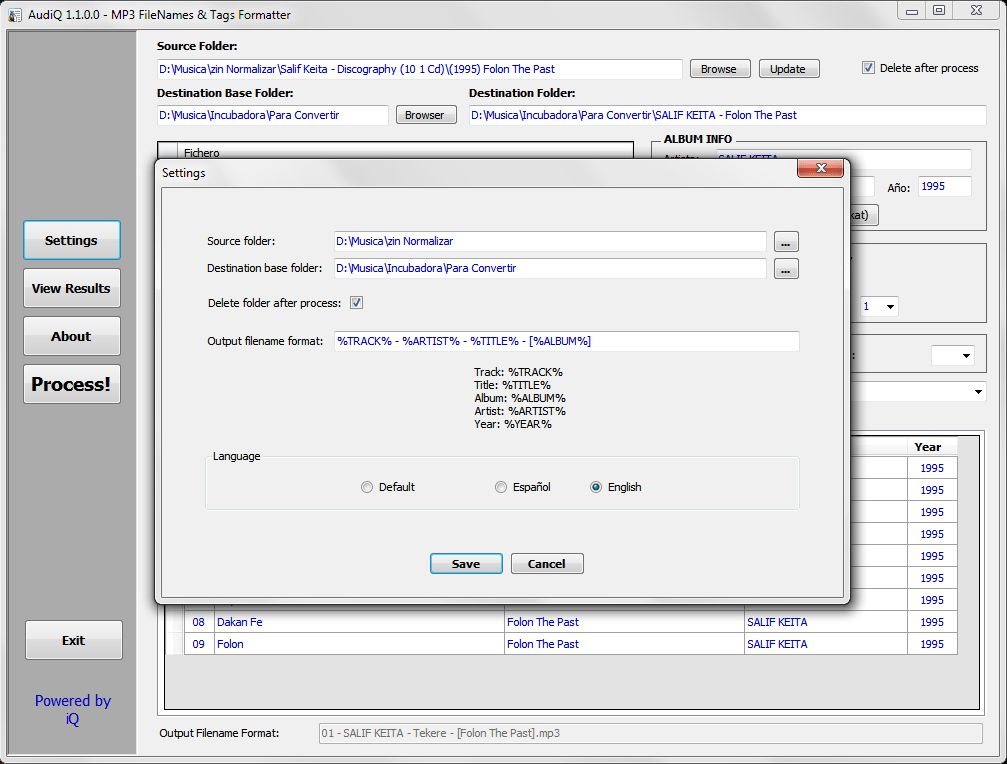The height and width of the screenshot is (764, 1007).
Task: Save the settings
Action: click(466, 564)
